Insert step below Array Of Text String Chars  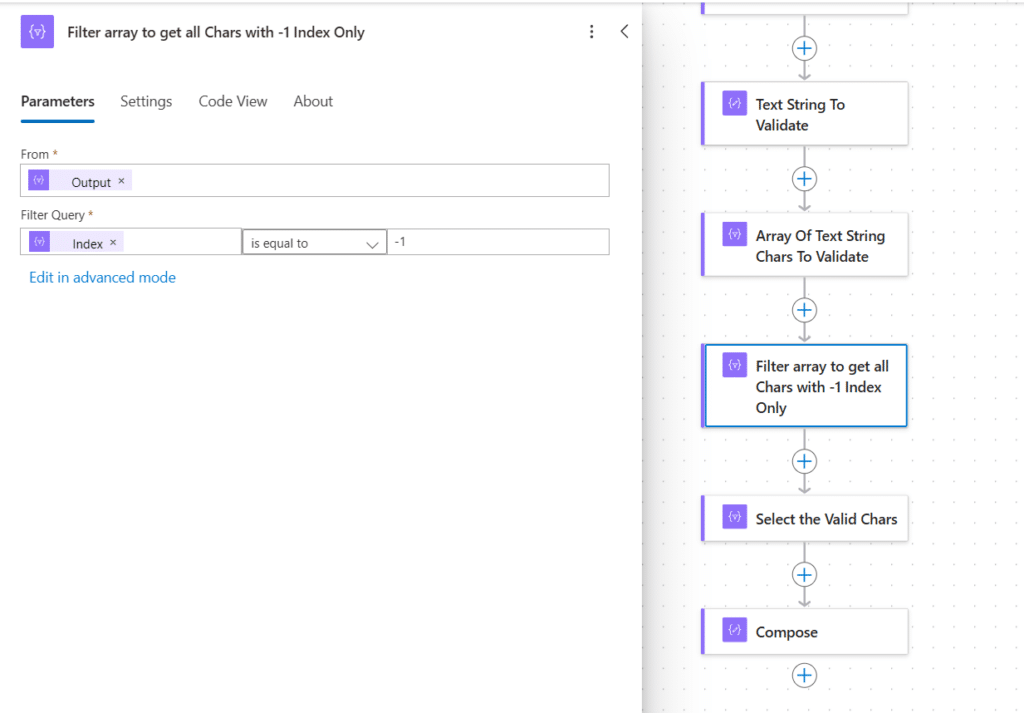pos(804,310)
